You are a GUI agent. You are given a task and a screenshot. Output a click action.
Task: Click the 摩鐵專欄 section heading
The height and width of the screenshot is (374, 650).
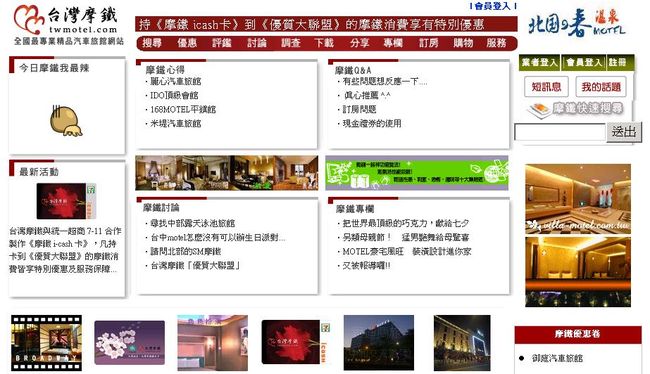click(355, 209)
